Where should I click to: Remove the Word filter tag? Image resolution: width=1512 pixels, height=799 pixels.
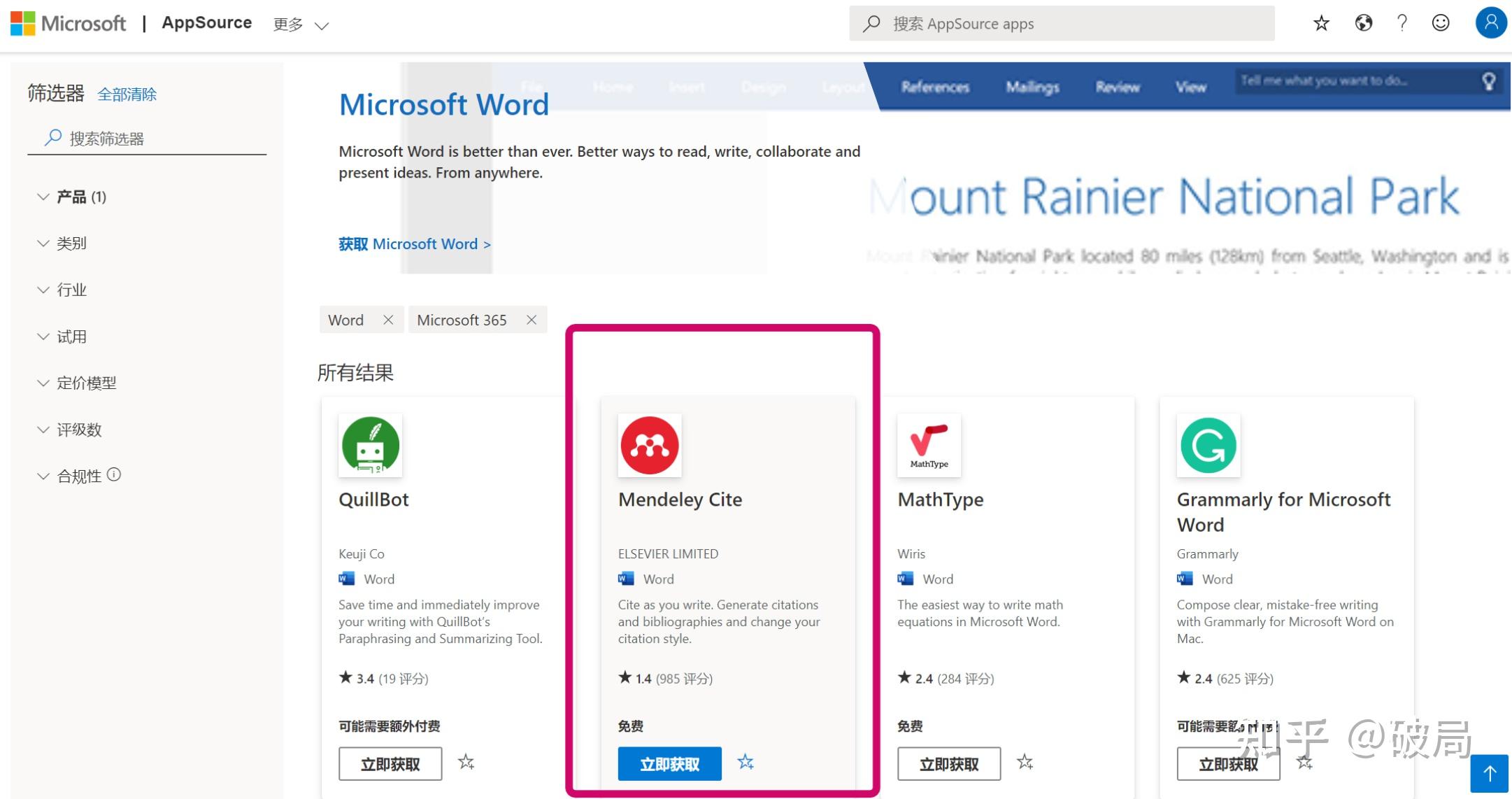tap(388, 320)
